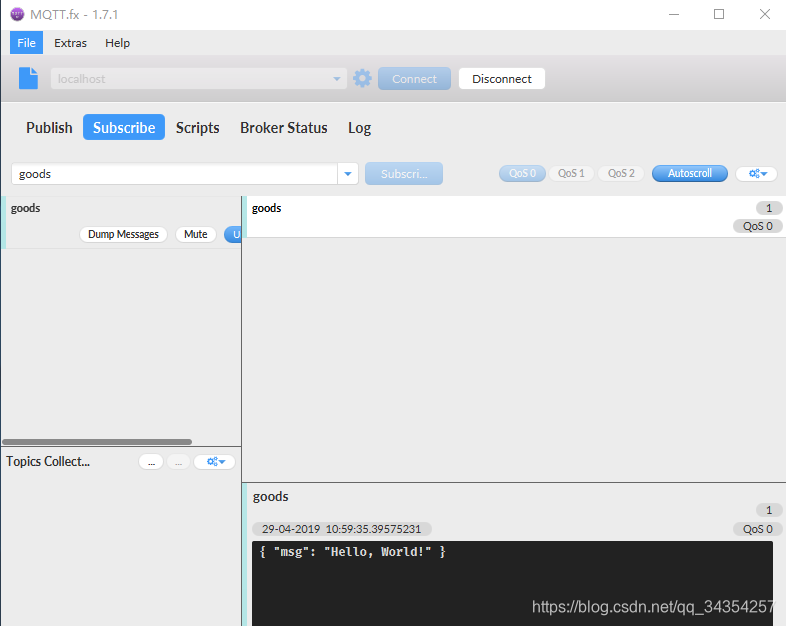Expand the goods topic dropdown arrow
This screenshot has width=786, height=626.
[x=348, y=174]
